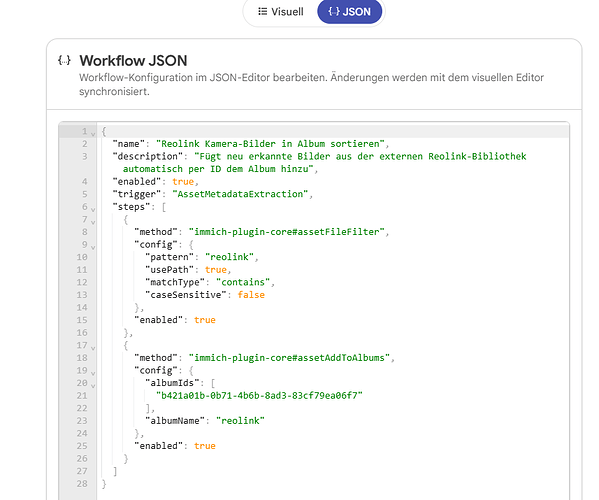Viewport: 599px width, 500px height.
Task: Collapse the second step fold arrow on line 17
Action: pyautogui.click(x=93, y=348)
